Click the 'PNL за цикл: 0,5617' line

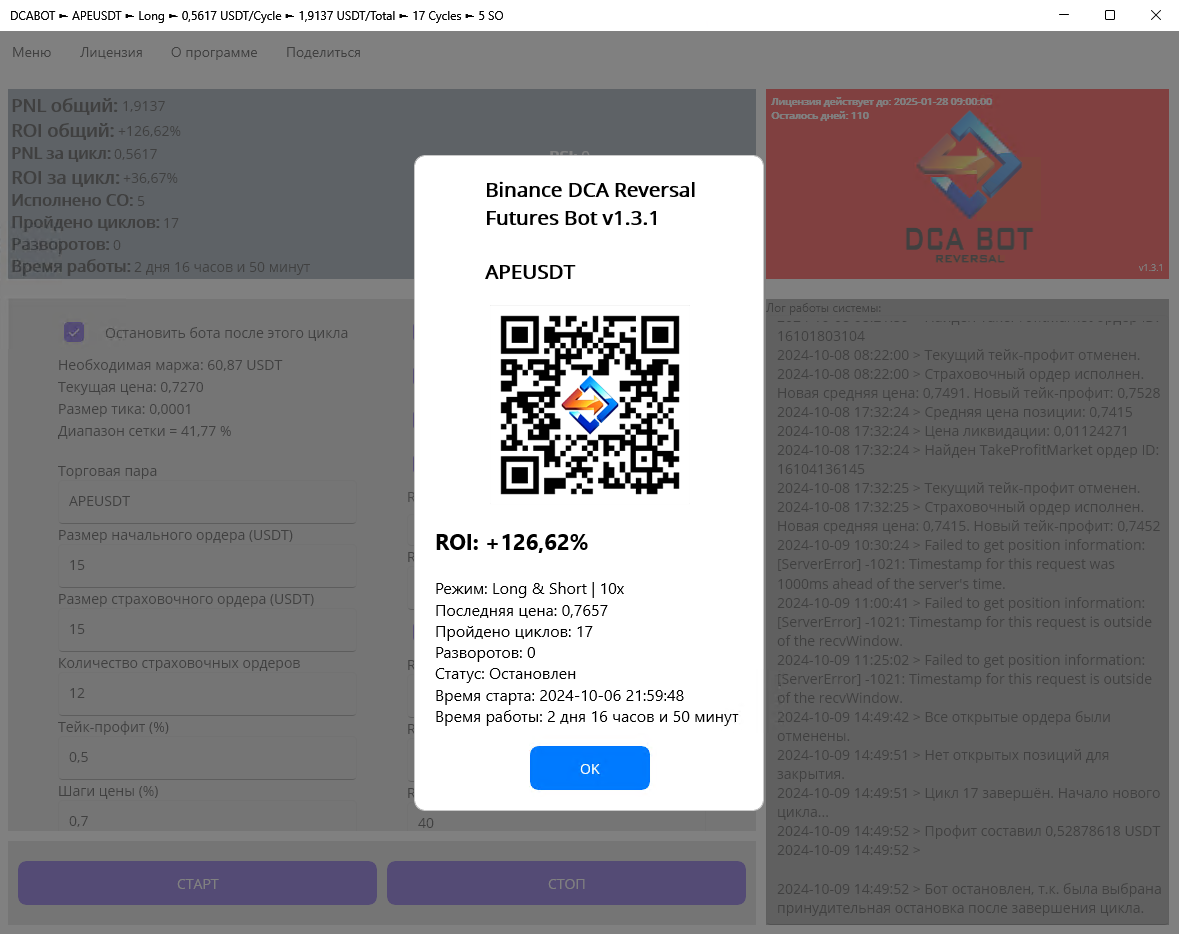84,154
